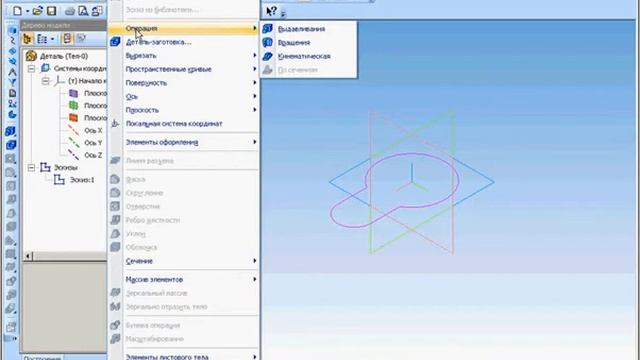Click the scaling icon in left sidebar
This screenshot has height=360, width=640.
pyautogui.click(x=11, y=295)
